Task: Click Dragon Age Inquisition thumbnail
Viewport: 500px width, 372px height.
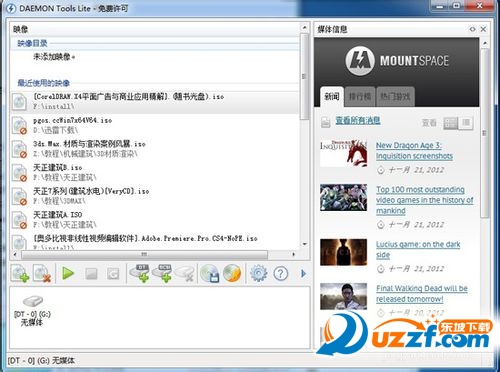Action: coord(343,153)
